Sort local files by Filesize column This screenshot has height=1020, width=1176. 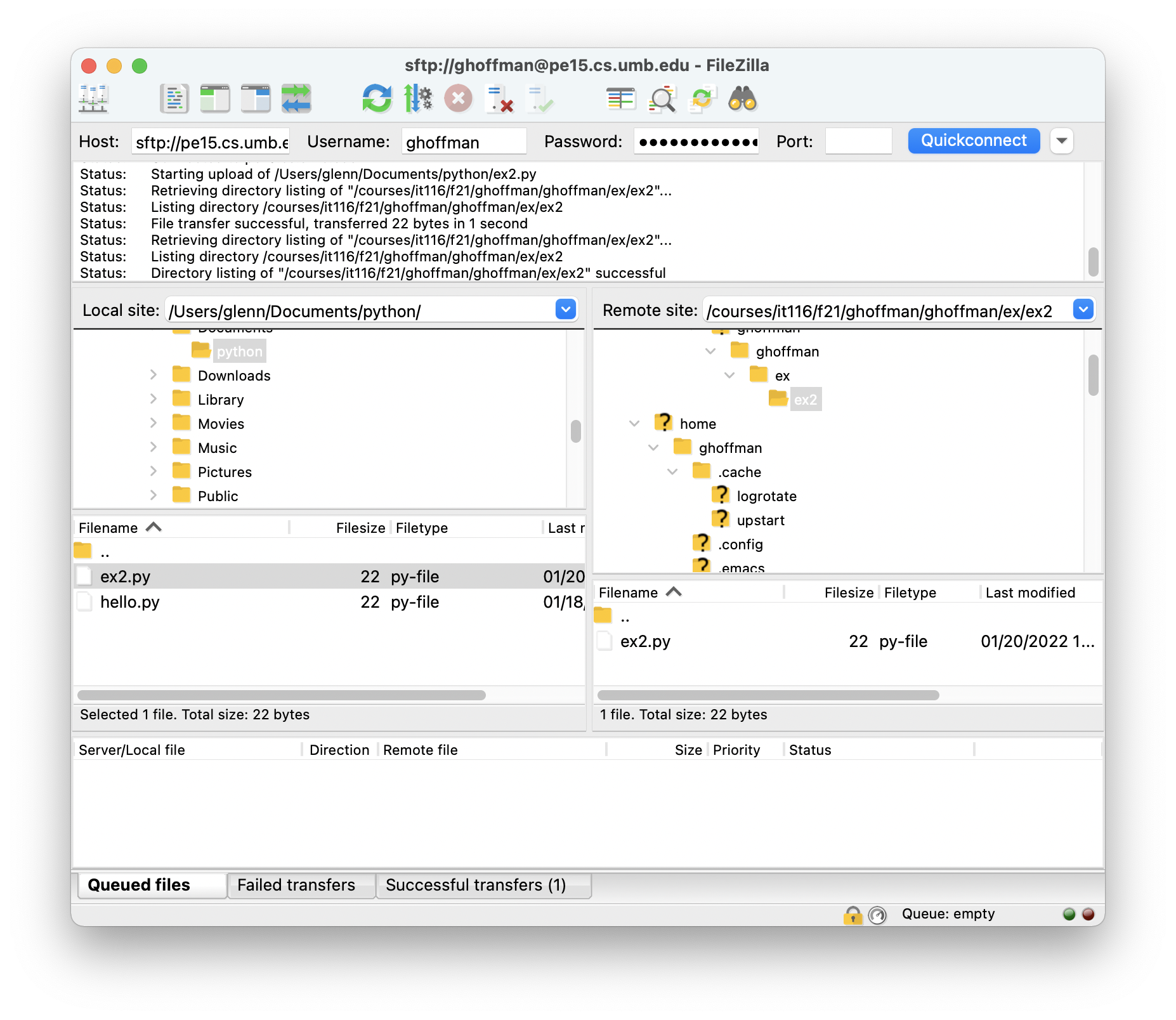pyautogui.click(x=340, y=528)
